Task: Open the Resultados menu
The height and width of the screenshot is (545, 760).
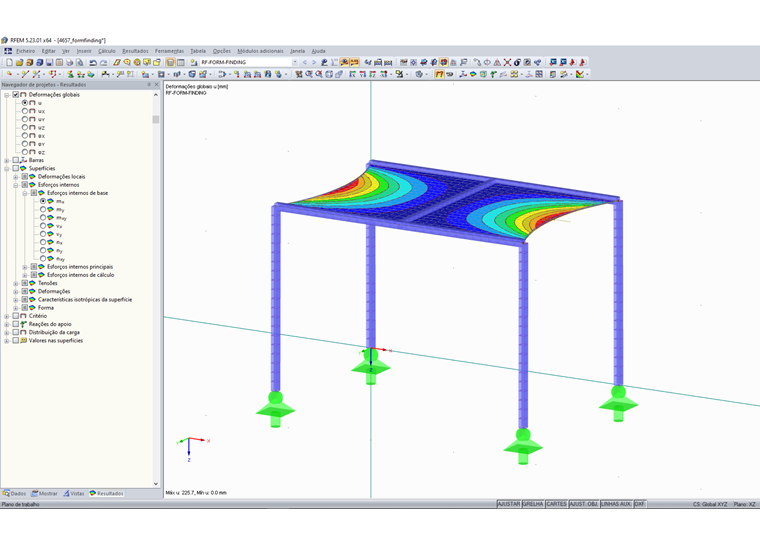Action: [135, 51]
